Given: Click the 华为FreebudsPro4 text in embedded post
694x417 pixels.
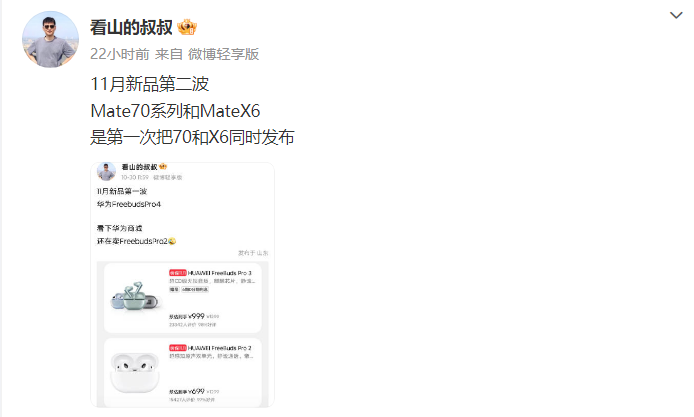Looking at the screenshot, I should [x=129, y=204].
